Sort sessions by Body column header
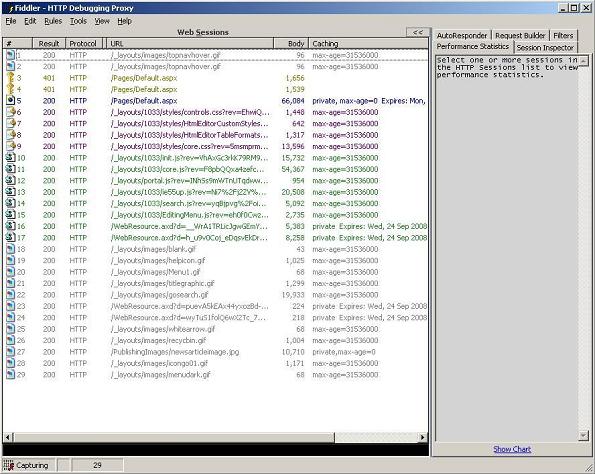Screen dimensions: 595x474 [x=291, y=44]
